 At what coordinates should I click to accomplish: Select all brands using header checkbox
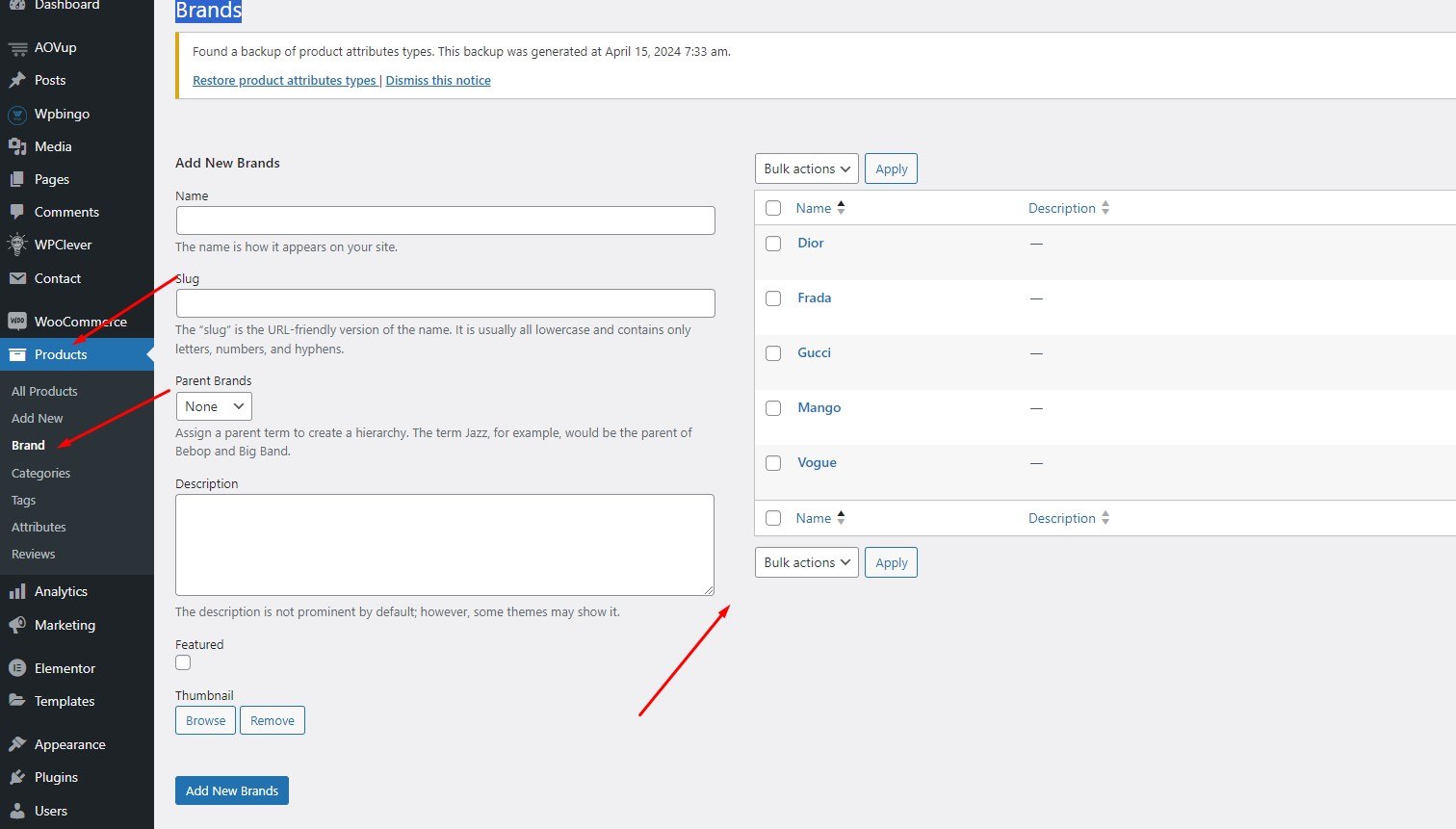point(773,208)
